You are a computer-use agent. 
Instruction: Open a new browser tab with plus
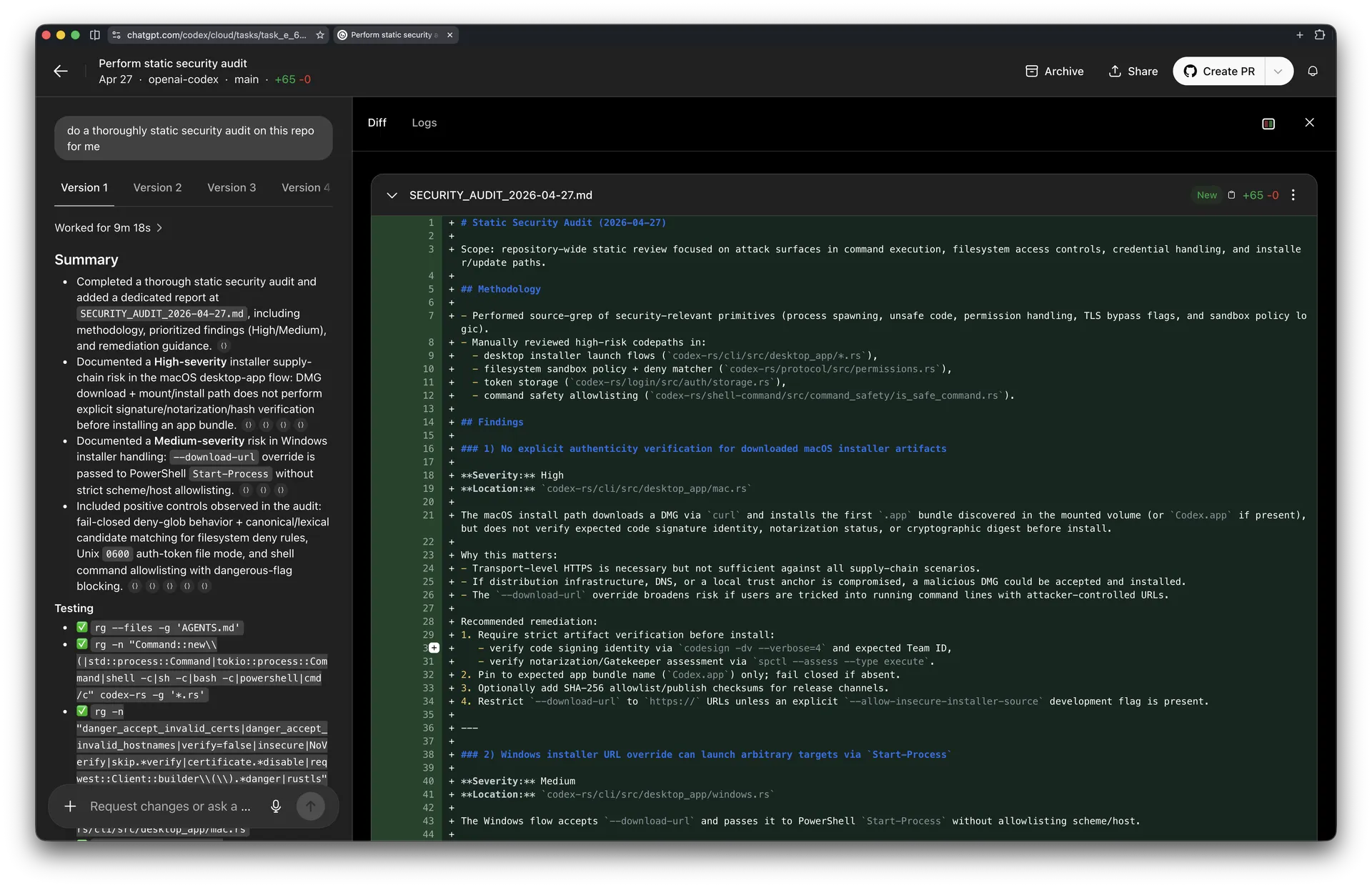(1300, 35)
